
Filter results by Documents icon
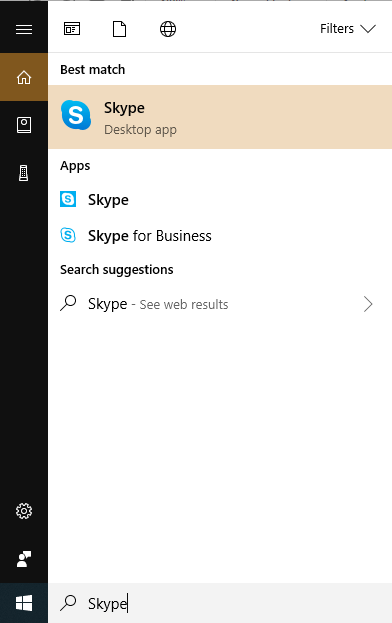click(x=120, y=29)
